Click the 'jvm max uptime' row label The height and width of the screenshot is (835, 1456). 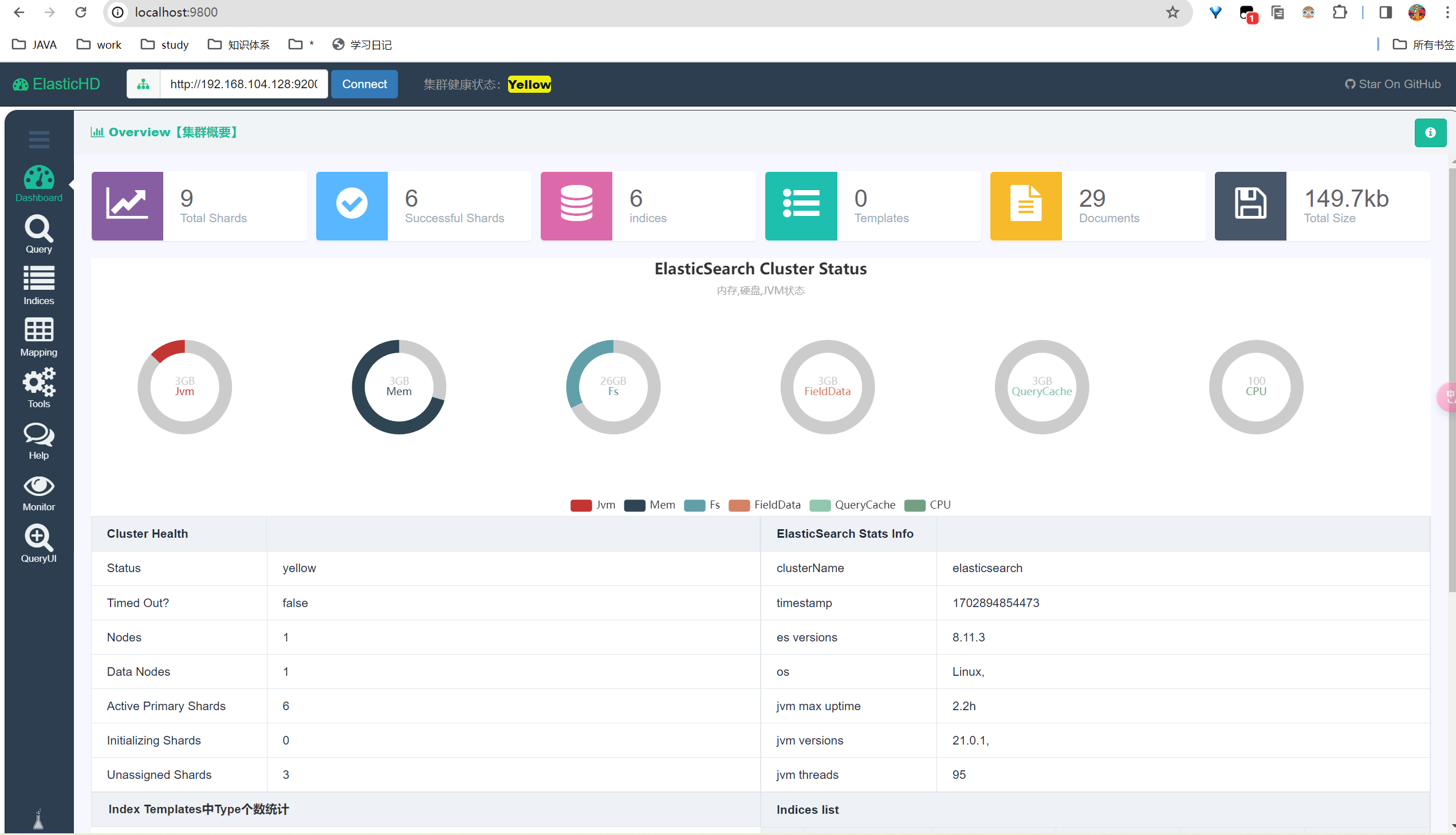pos(818,706)
